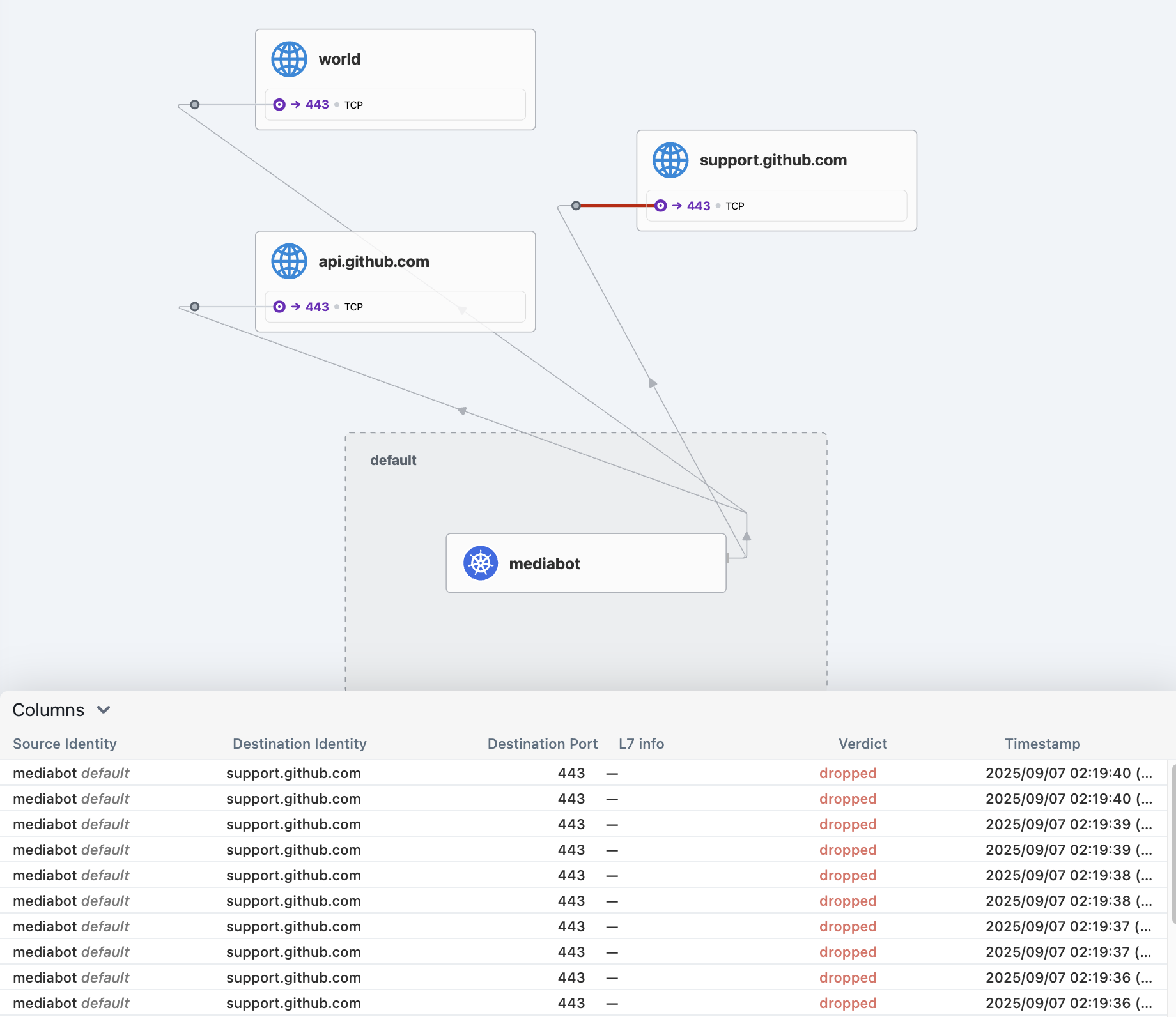The image size is (1176, 1017).
Task: Click dropped verdict in second 02:19:40 row
Action: (848, 799)
